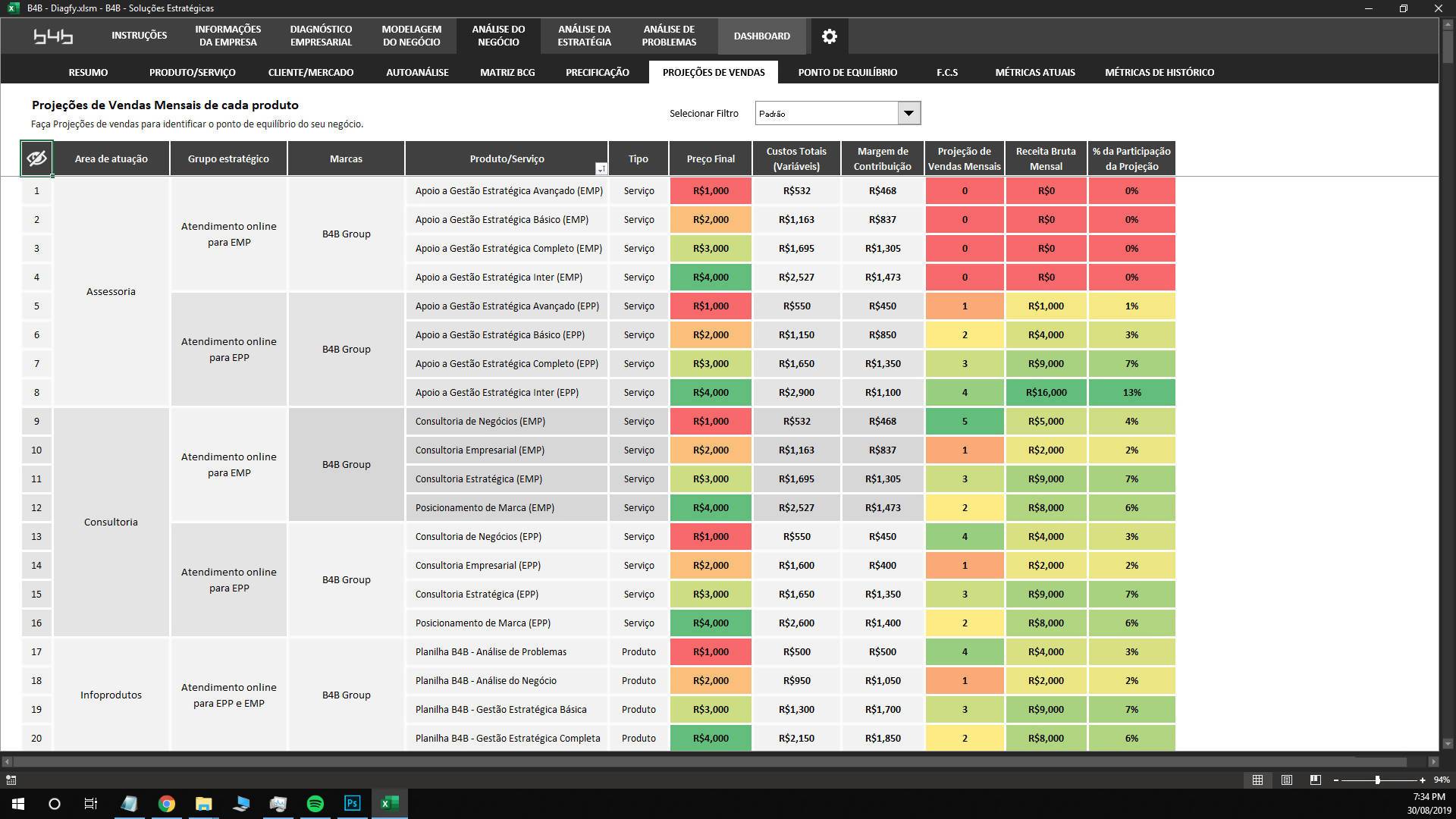
Task: Switch to the MÉTRICAS ATUAIS tab
Action: coord(1034,72)
